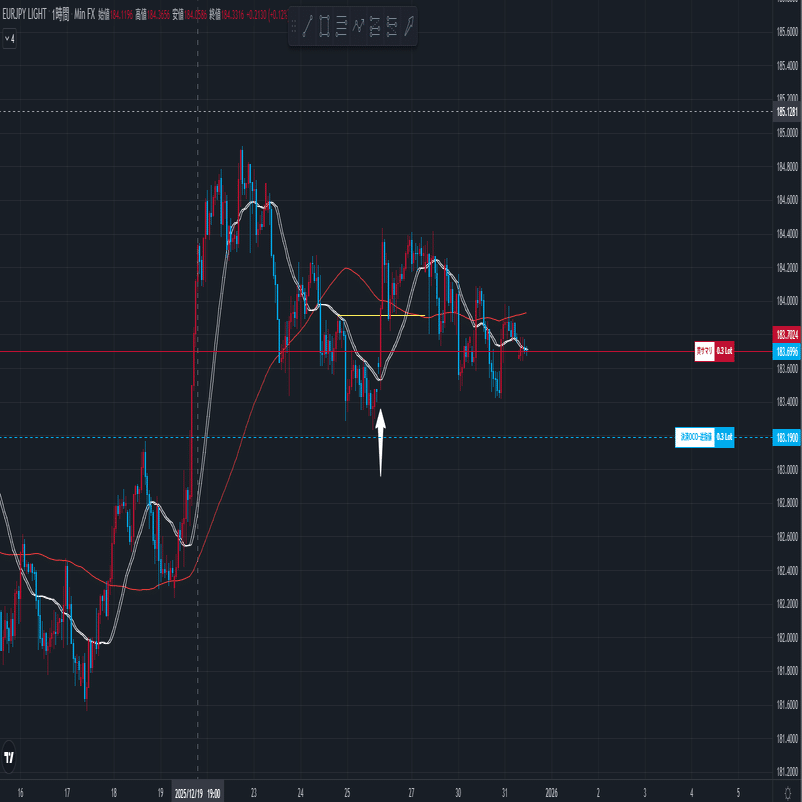
Task: Click the 183.1900 stop price tag
Action: point(786,438)
